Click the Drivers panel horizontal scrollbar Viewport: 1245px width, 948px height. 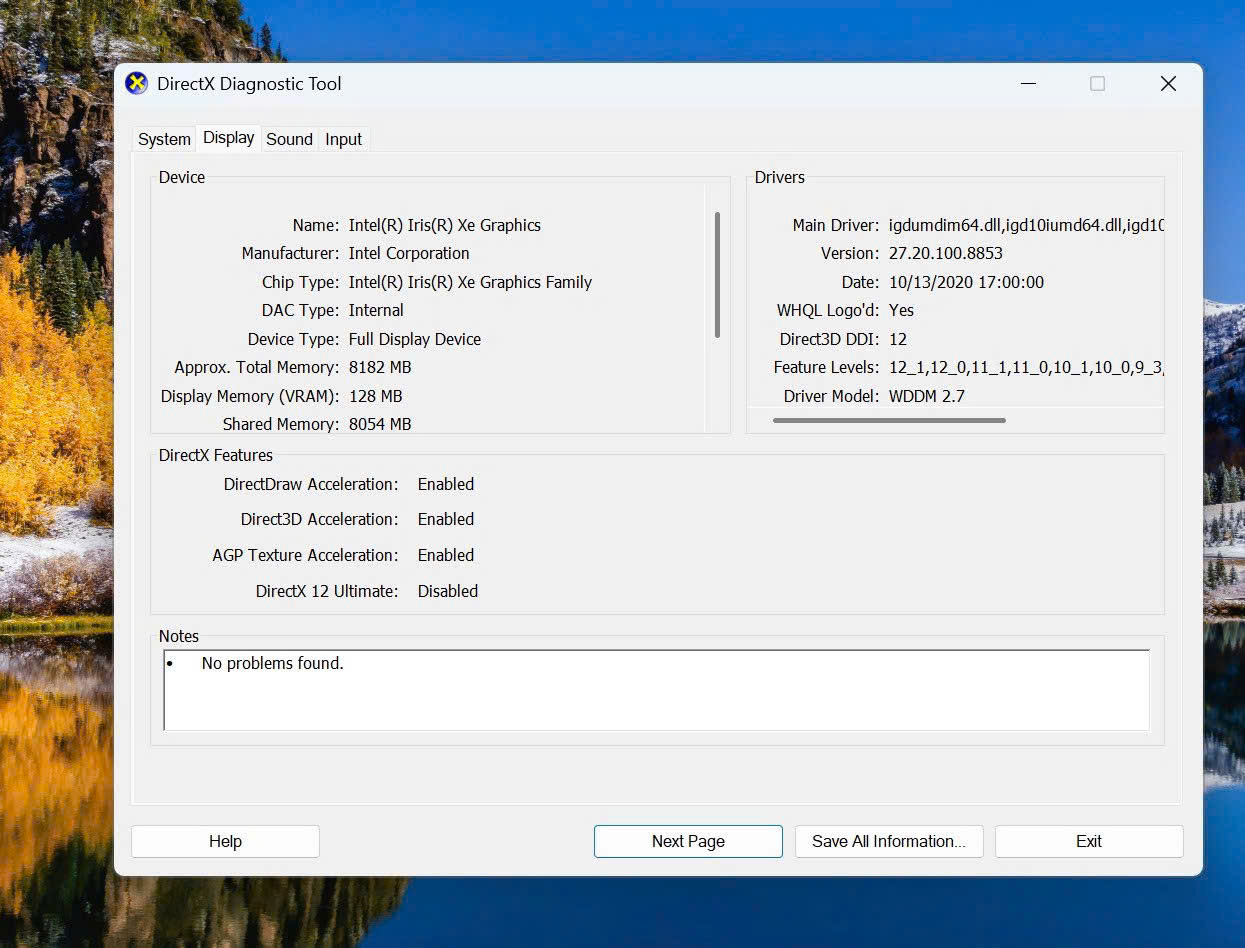coord(889,420)
